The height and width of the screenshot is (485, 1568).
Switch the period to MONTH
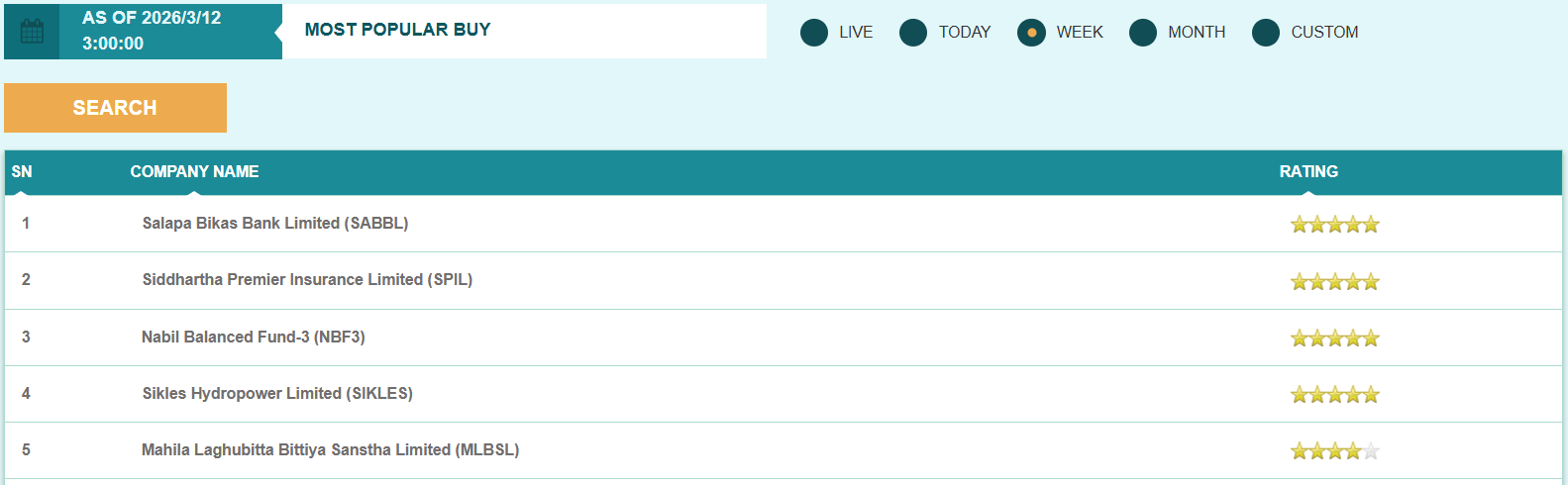click(x=1142, y=33)
